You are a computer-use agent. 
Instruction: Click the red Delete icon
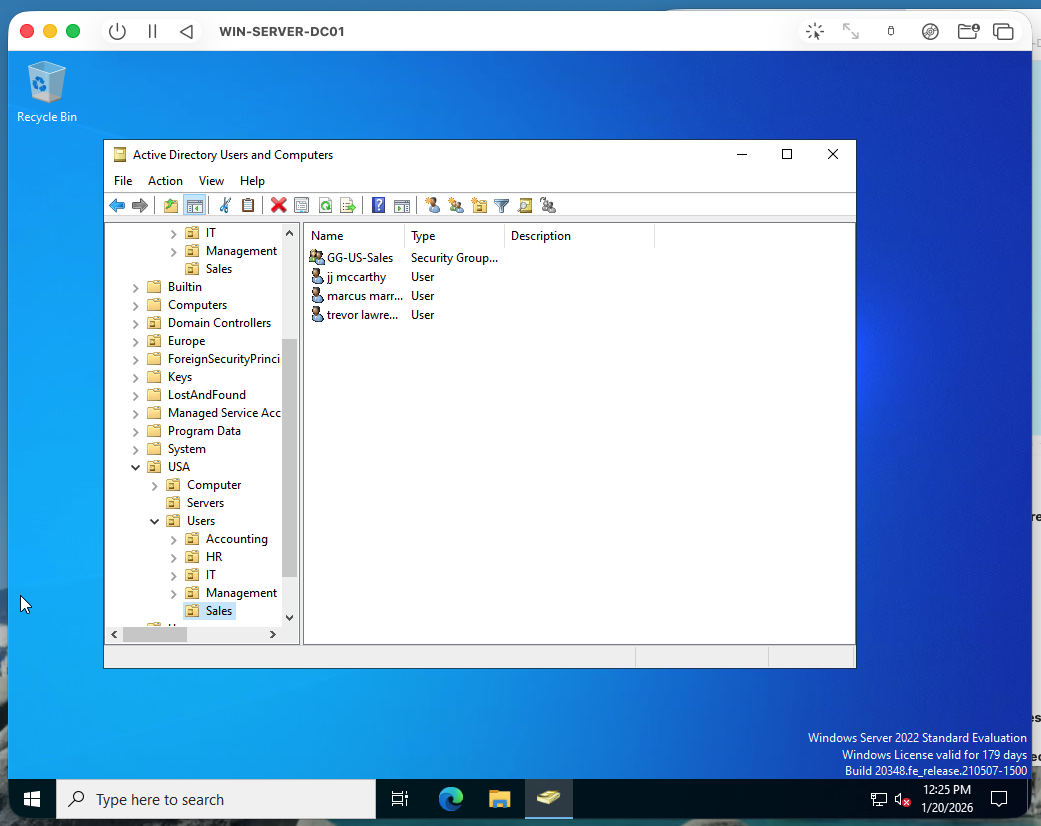(x=278, y=205)
